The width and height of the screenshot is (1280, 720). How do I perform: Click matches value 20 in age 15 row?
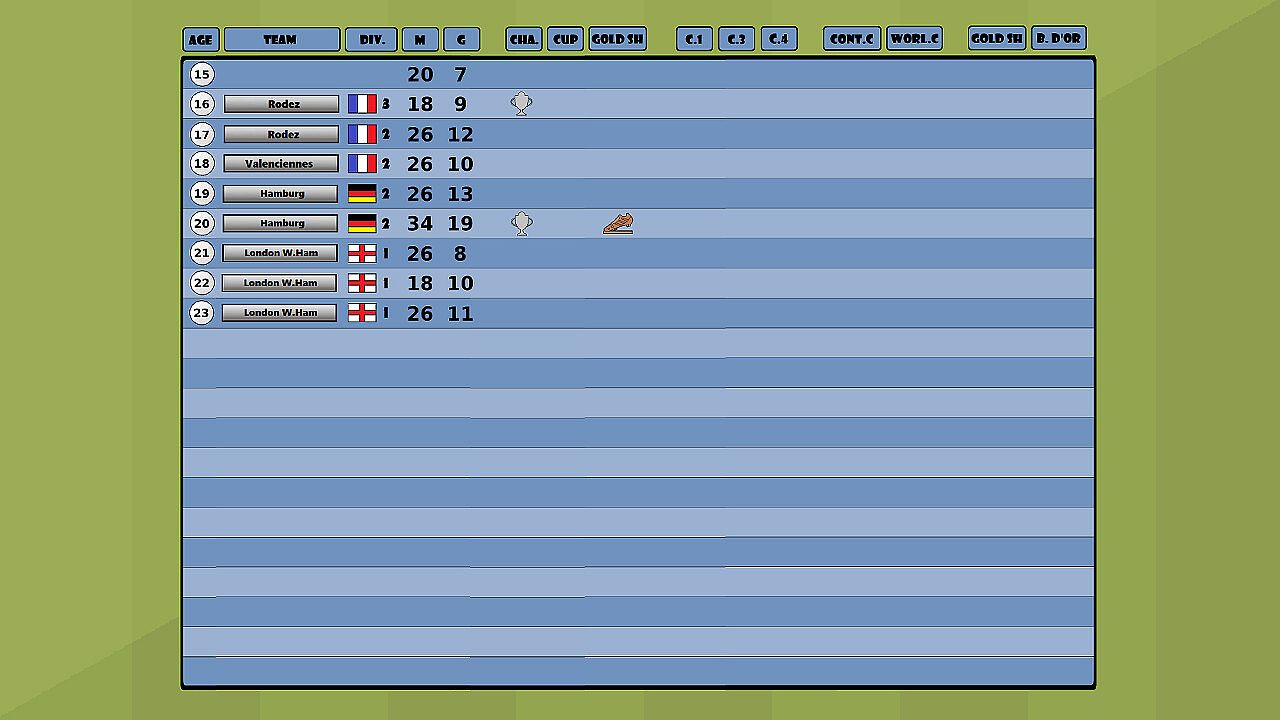tap(420, 75)
